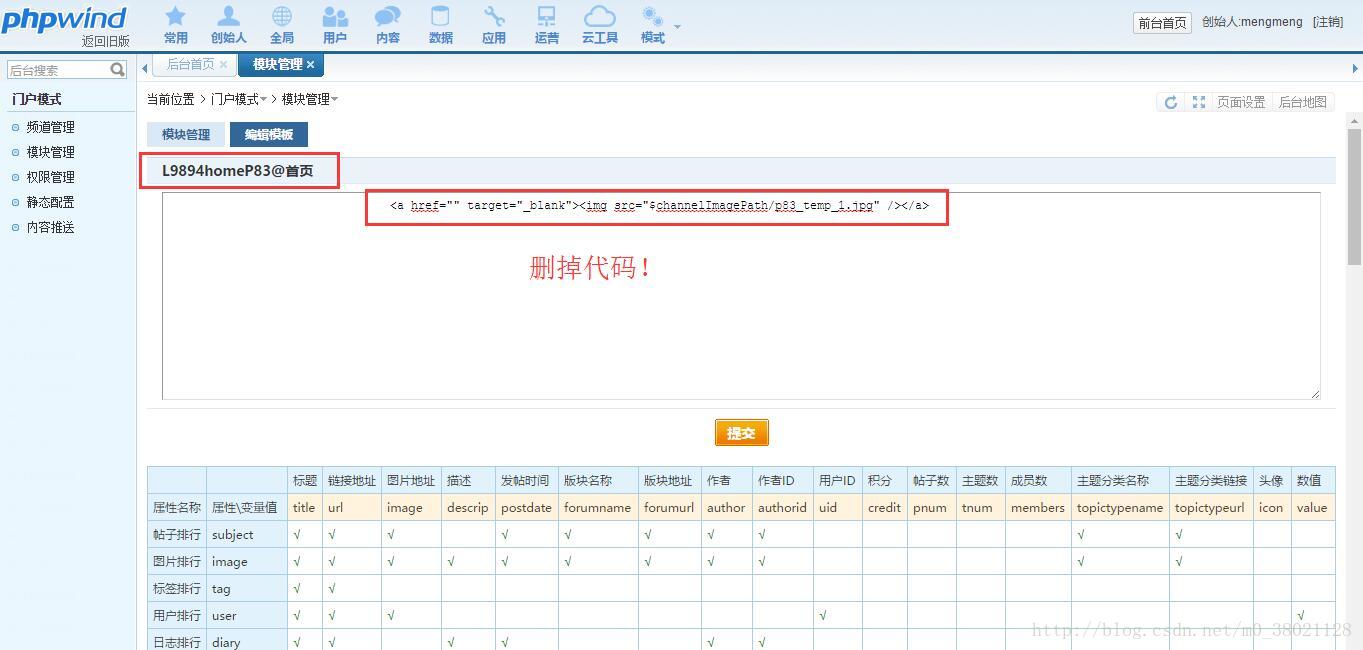Open the 数据 database icon
Image resolution: width=1363 pixels, height=650 pixels.
pyautogui.click(x=440, y=24)
